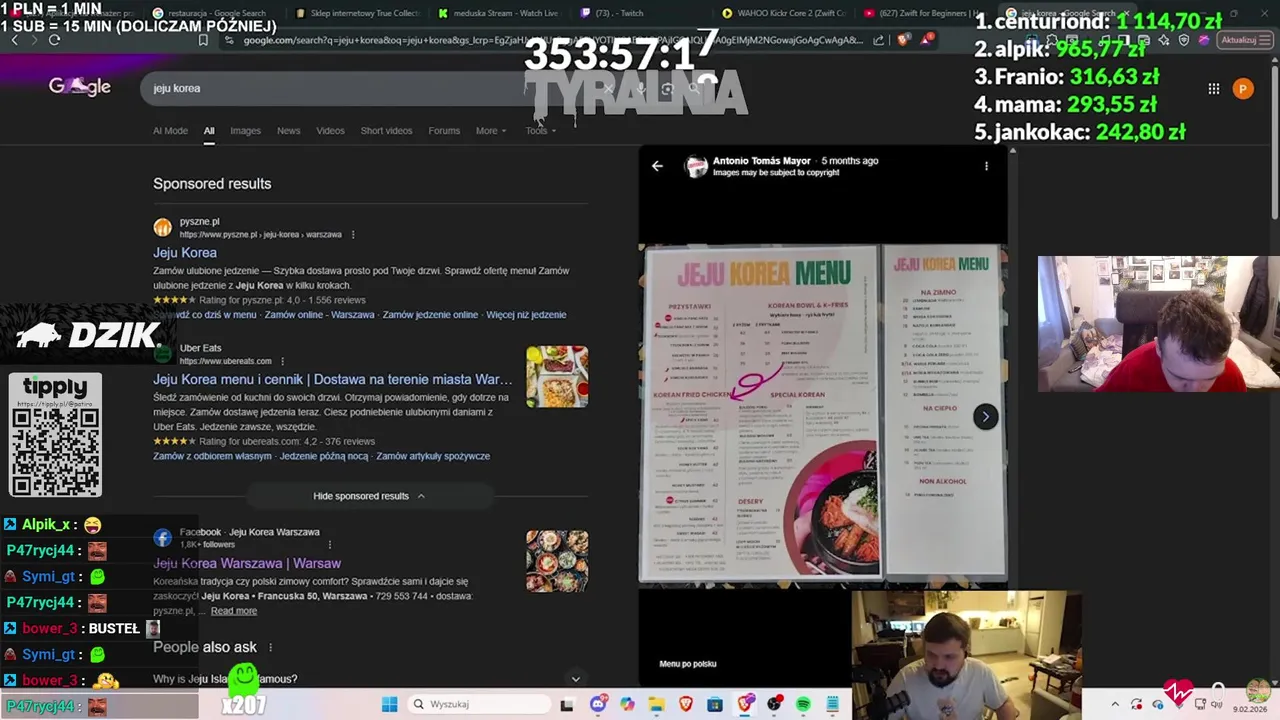This screenshot has width=1280, height=720.
Task: Switch to meduska Stream browser tab
Action: (498, 14)
